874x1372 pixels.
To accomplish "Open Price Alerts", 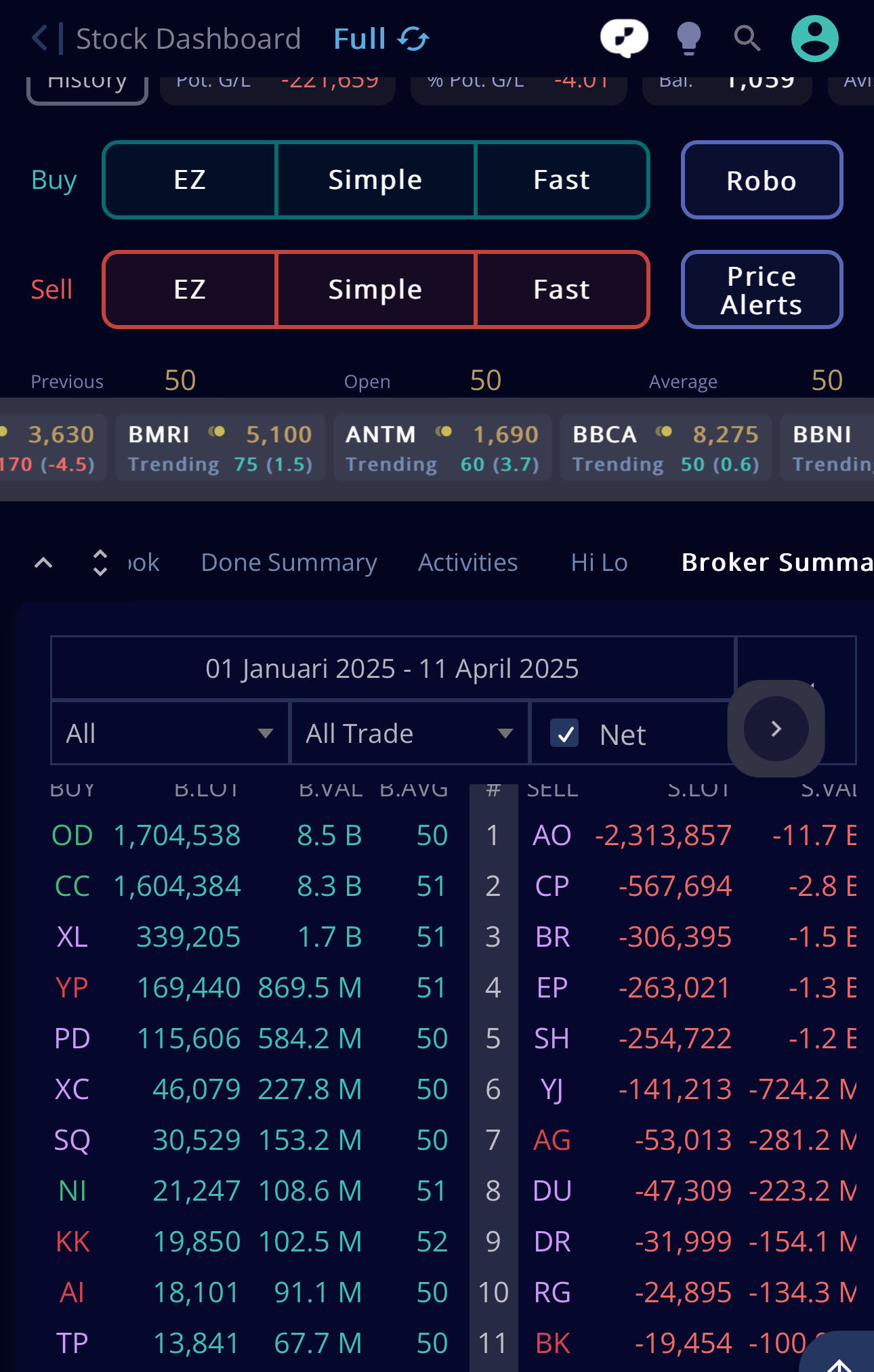I will click(762, 290).
